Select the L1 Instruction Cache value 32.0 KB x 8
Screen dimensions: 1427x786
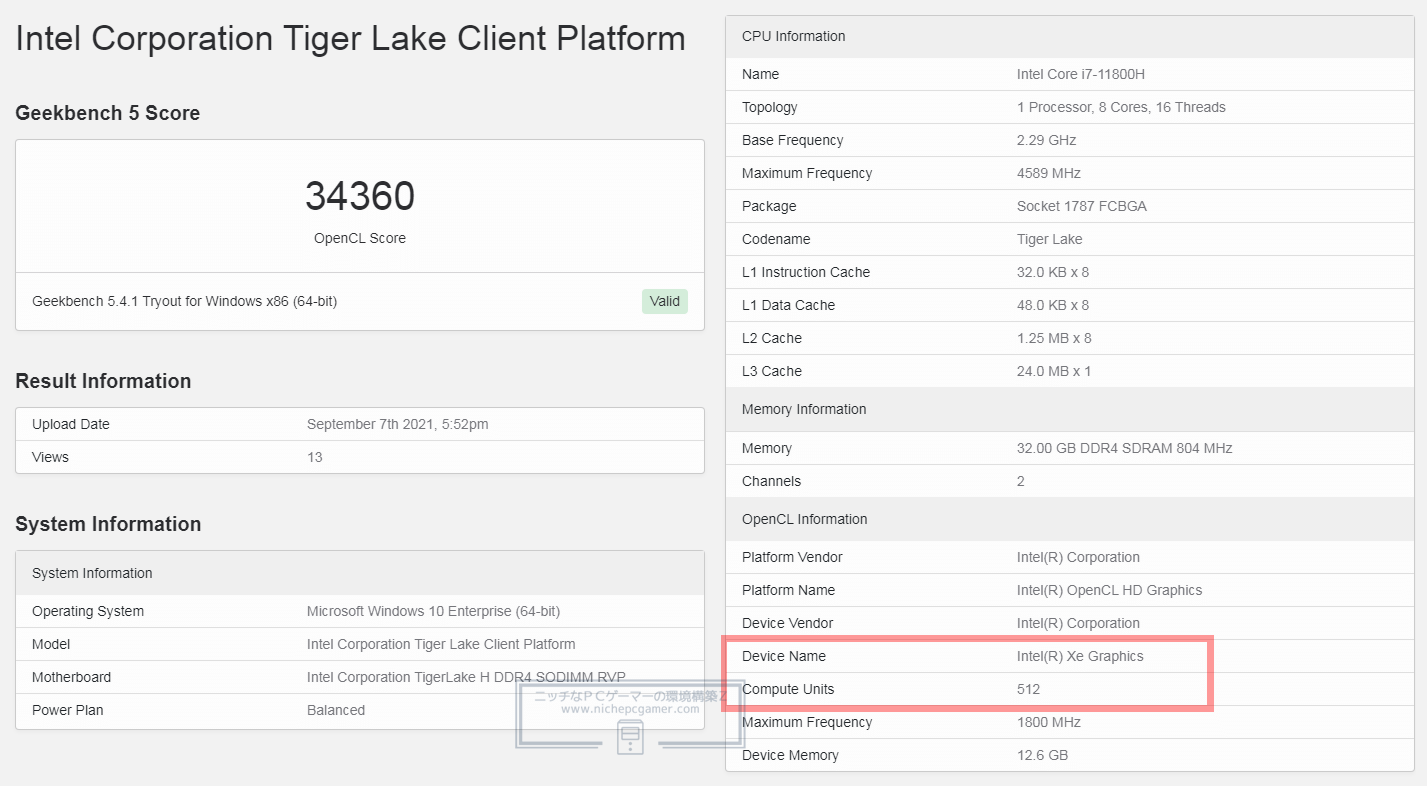[1053, 272]
